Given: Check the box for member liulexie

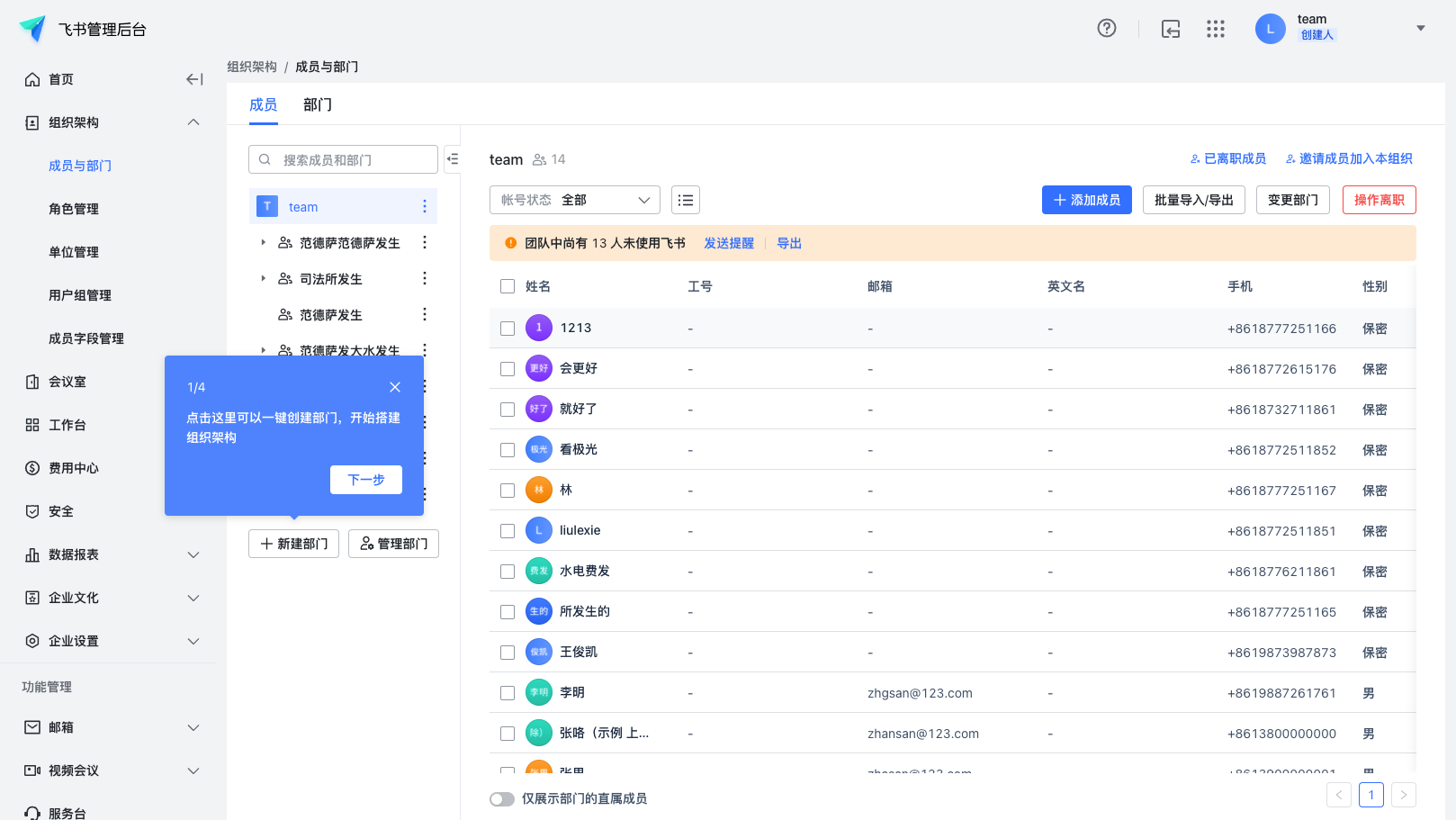Looking at the screenshot, I should (x=508, y=531).
